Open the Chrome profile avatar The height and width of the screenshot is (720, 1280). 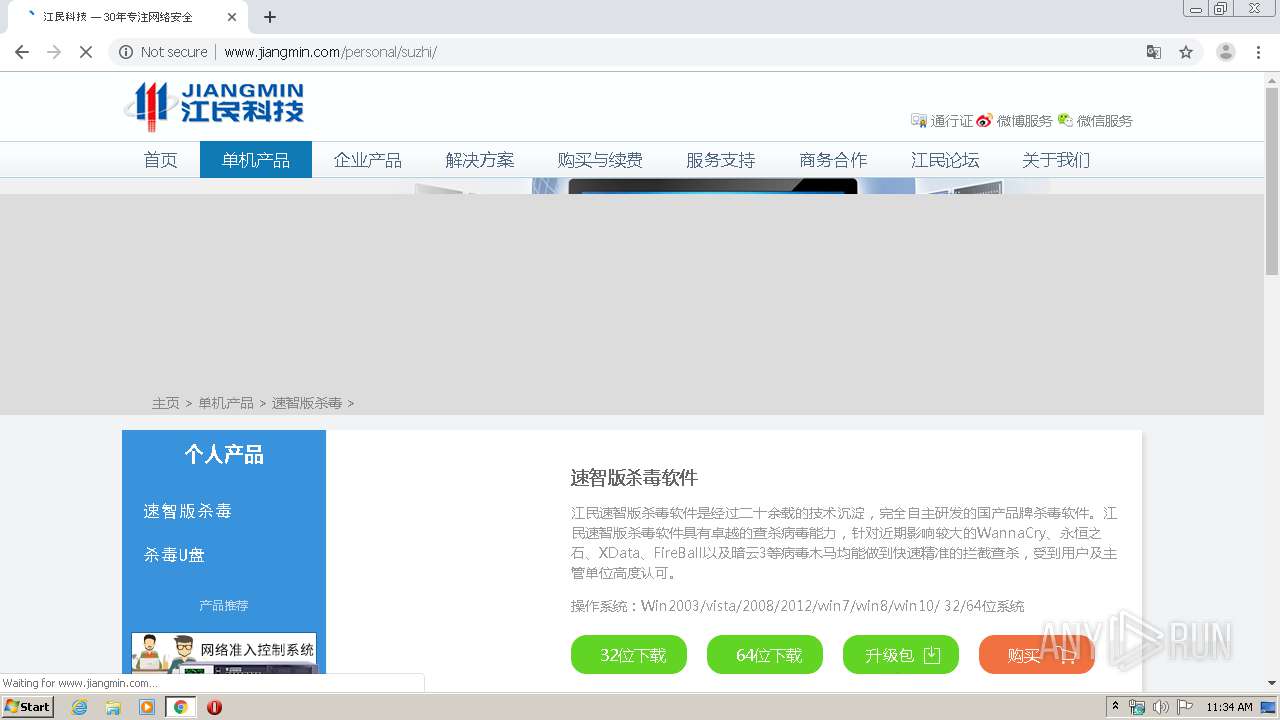click(1226, 52)
